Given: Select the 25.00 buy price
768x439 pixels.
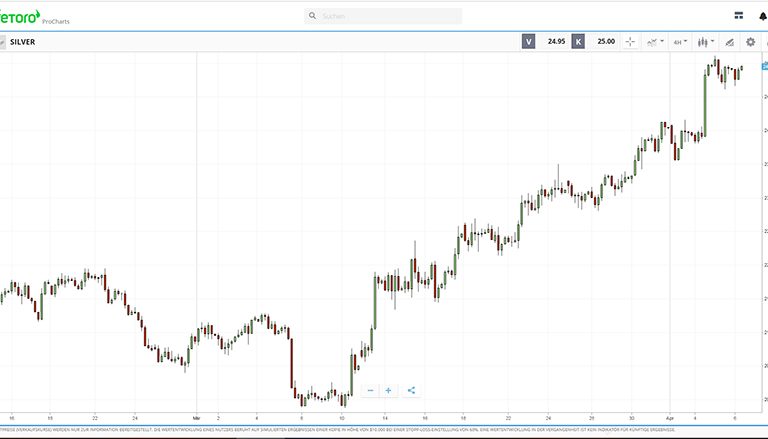Looking at the screenshot, I should point(606,42).
